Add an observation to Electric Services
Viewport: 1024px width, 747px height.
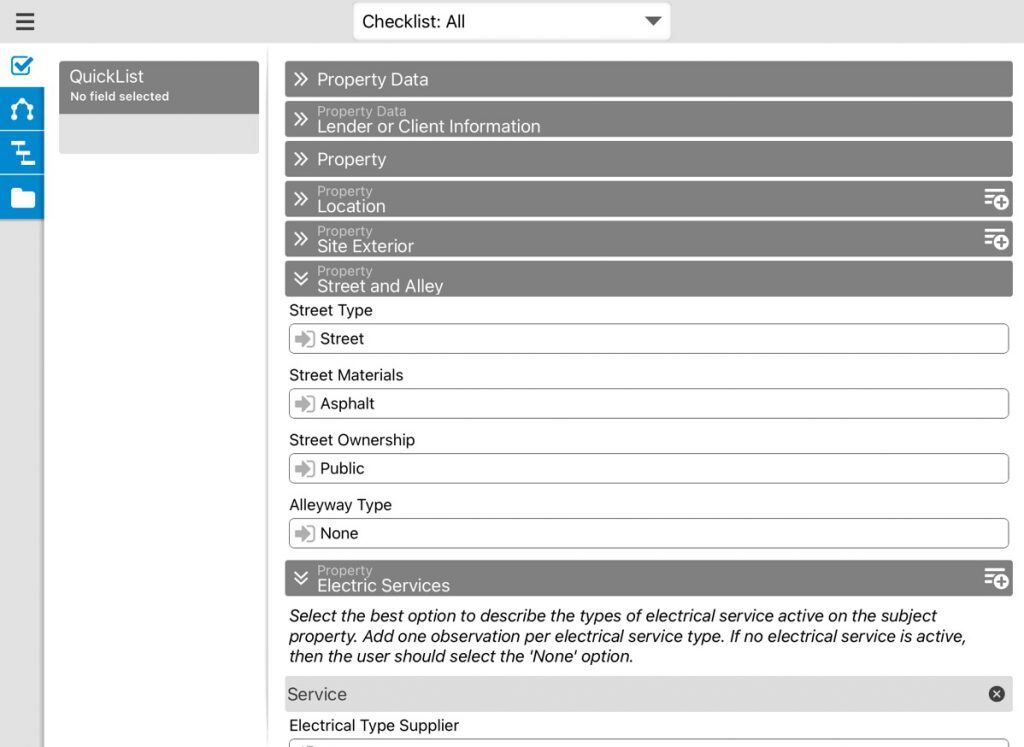pyautogui.click(x=996, y=578)
